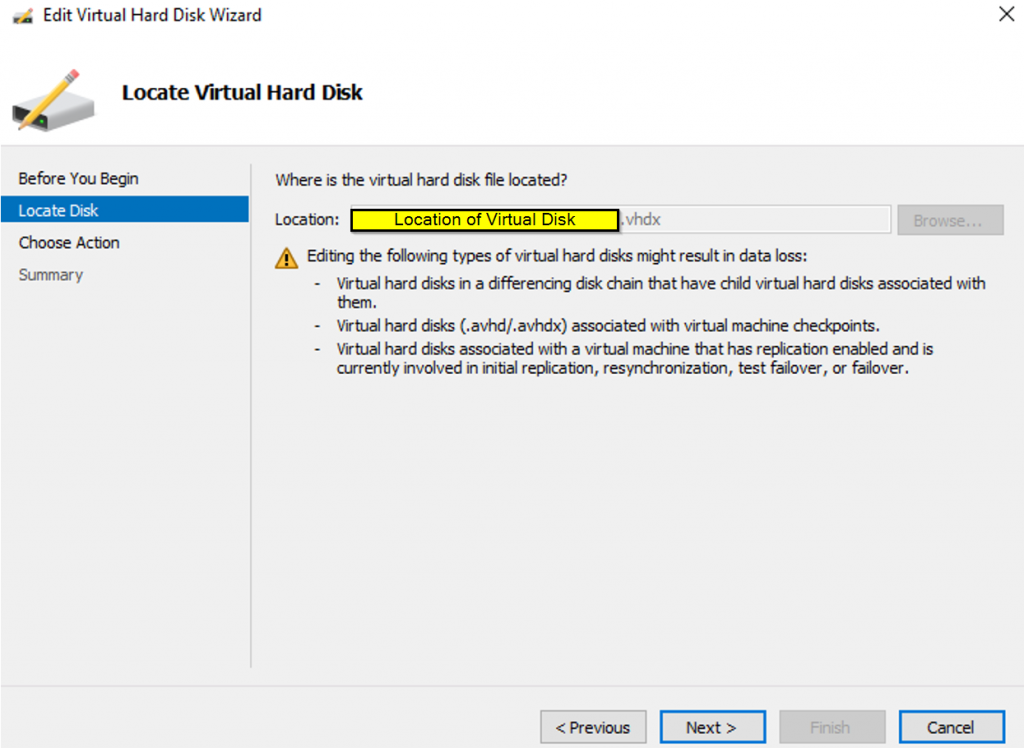Click the Location: field label
This screenshot has height=748, width=1024.
tap(307, 220)
